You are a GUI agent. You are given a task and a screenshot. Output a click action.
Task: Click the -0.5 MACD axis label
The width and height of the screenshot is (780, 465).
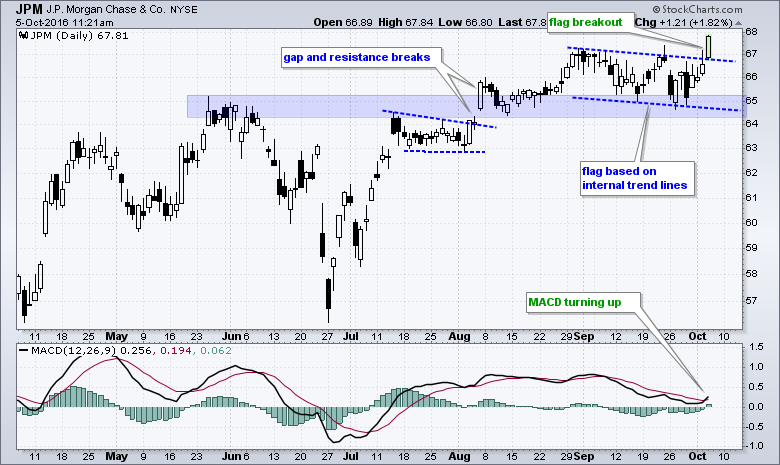click(x=755, y=427)
